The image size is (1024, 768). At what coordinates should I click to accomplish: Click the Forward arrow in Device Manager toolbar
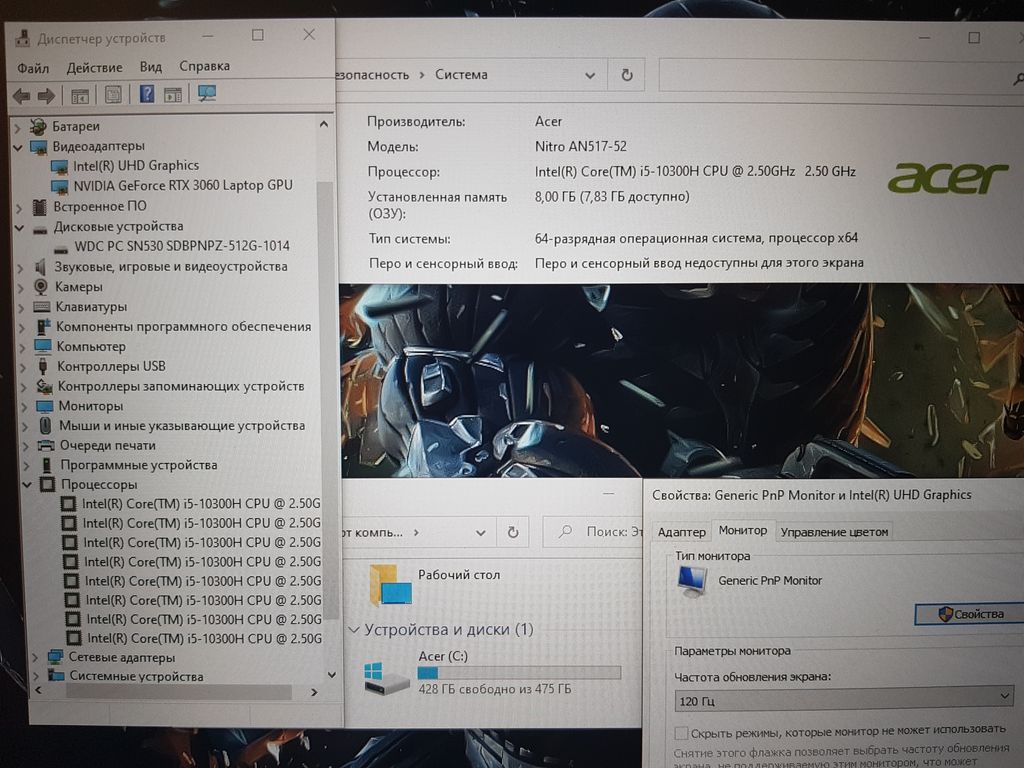(45, 96)
